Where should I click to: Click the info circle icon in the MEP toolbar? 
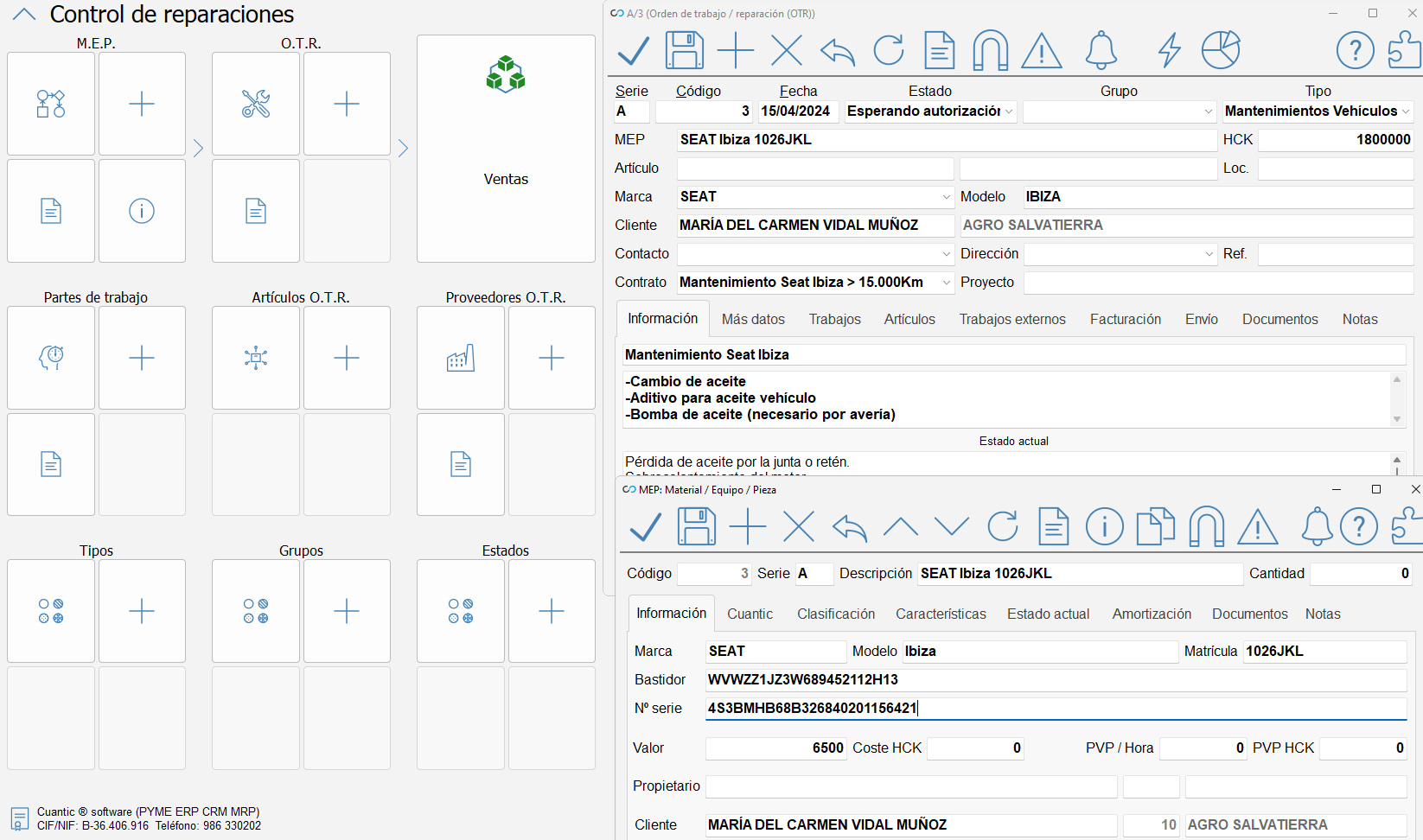(x=1105, y=526)
